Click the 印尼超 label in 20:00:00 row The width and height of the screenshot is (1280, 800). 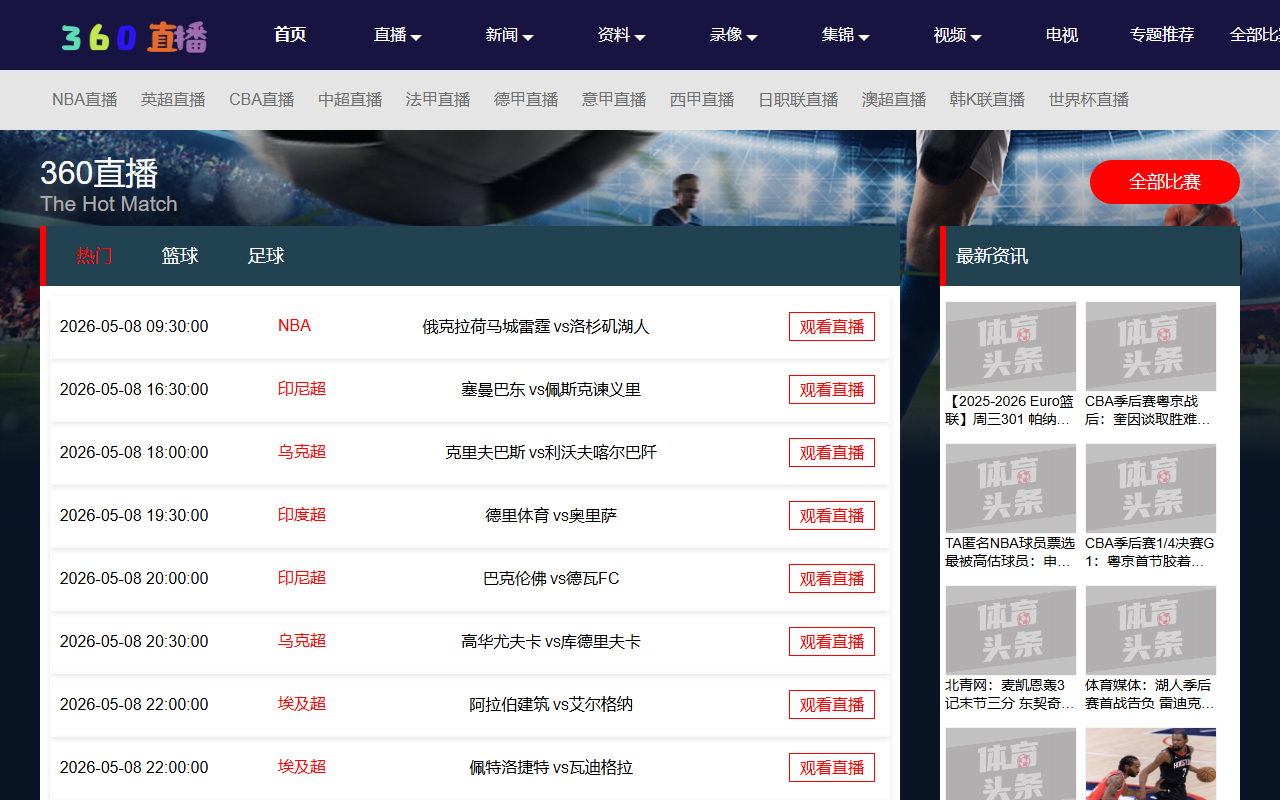[x=302, y=578]
